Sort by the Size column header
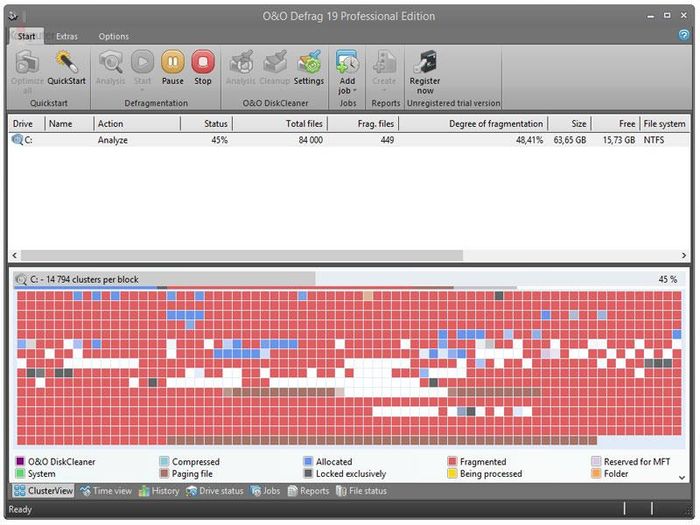The height and width of the screenshot is (525, 700). pos(570,124)
